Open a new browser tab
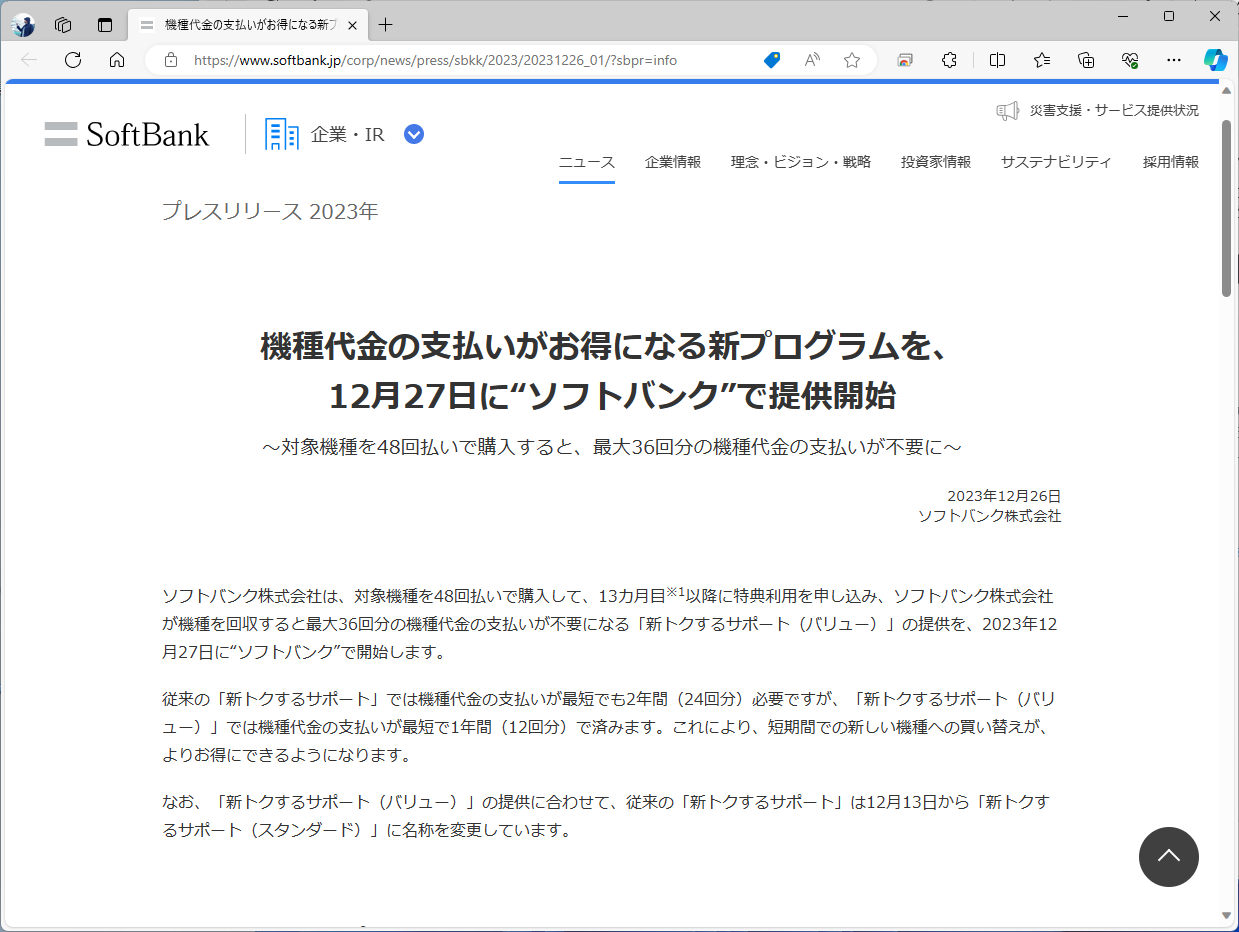 point(385,25)
